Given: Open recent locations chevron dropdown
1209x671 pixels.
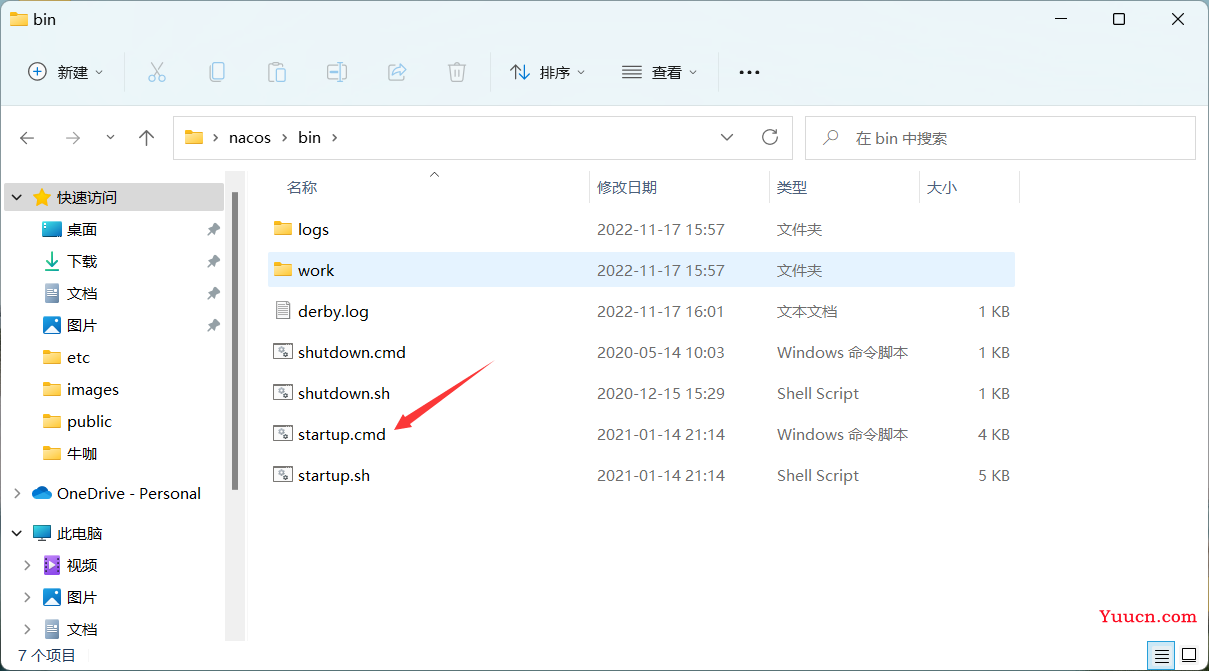Looking at the screenshot, I should pos(110,137).
